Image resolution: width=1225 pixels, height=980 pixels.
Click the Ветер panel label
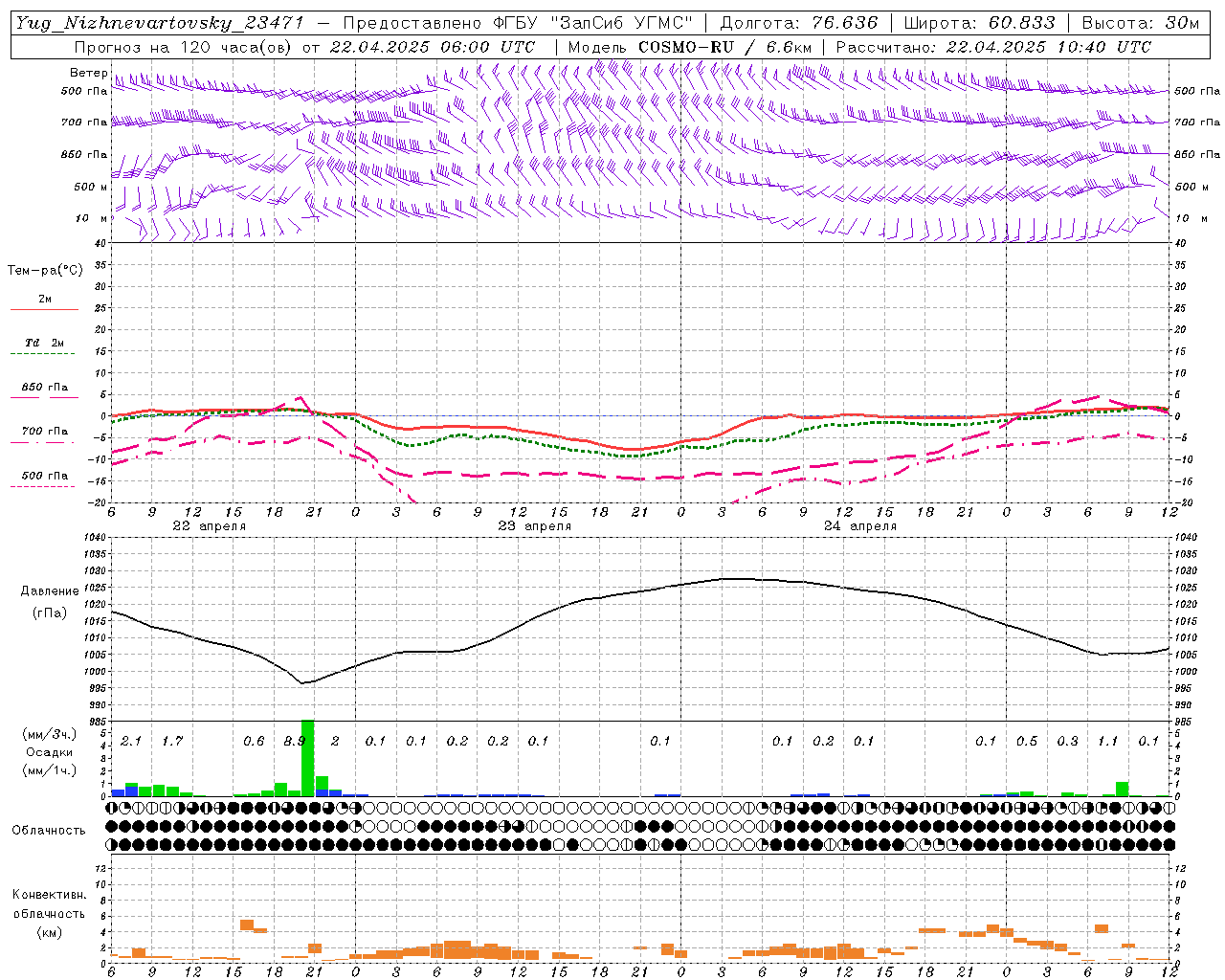pyautogui.click(x=88, y=73)
